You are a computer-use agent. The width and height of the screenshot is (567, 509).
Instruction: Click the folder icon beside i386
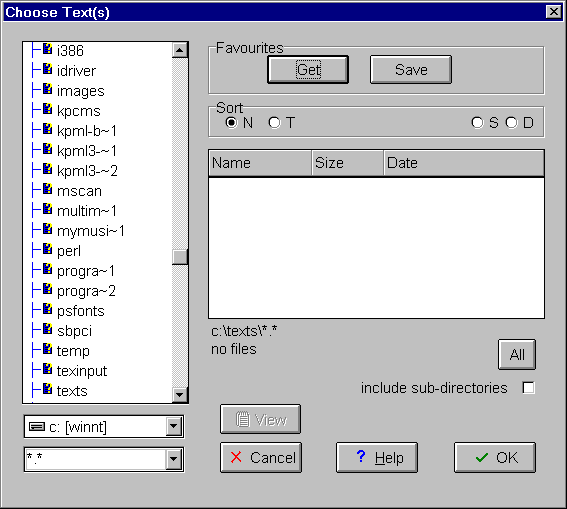[x=47, y=48]
